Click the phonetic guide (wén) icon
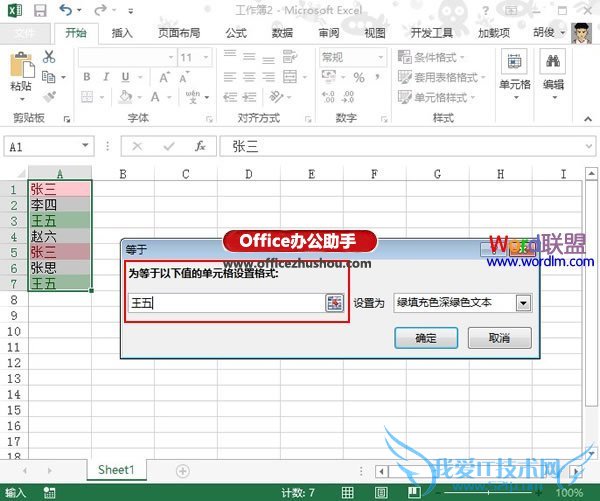The image size is (600, 501). pos(192,97)
